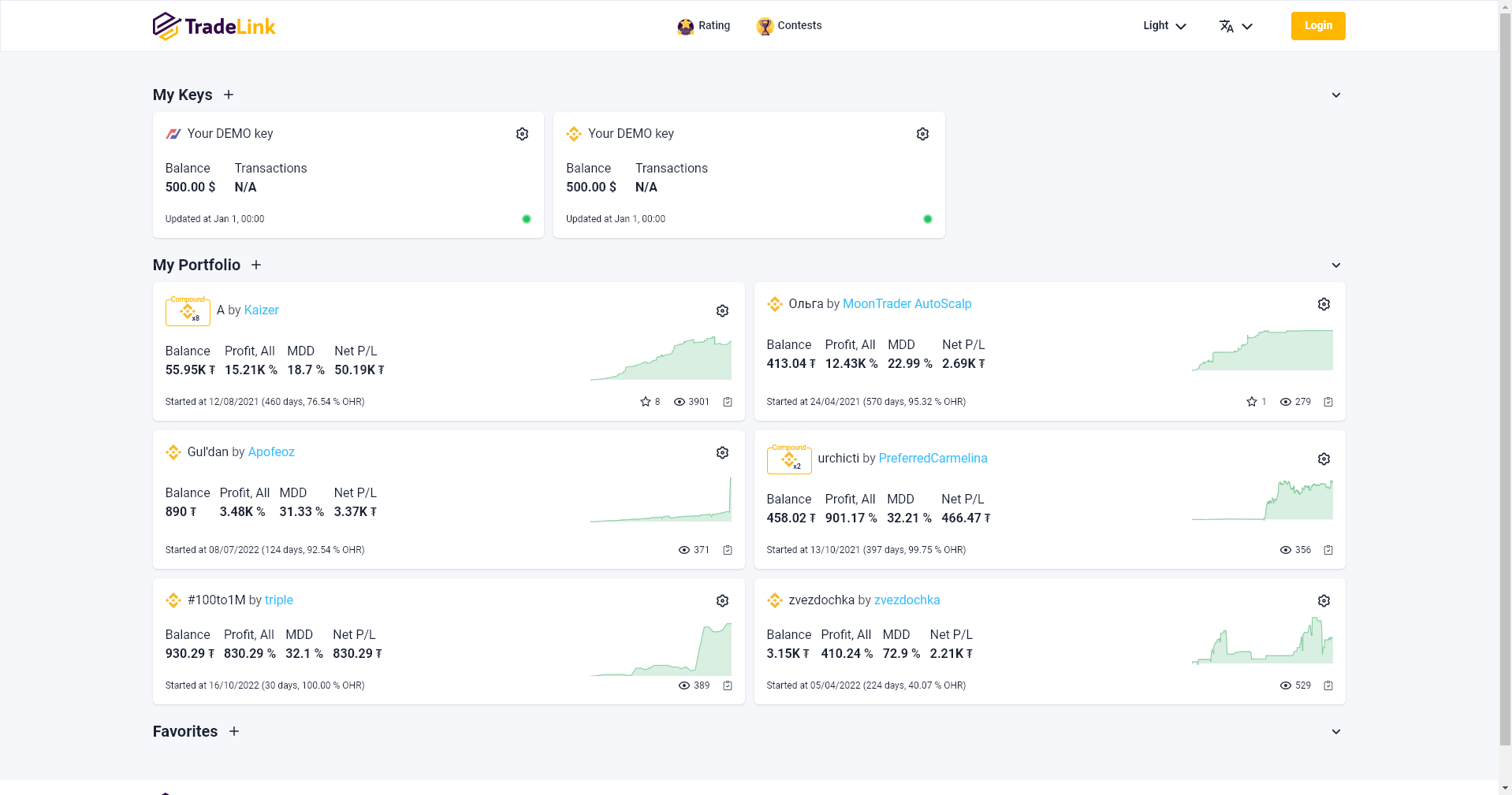This screenshot has width=1512, height=795.
Task: Click the clipboard icon on Ольга portfolio
Action: click(1328, 402)
